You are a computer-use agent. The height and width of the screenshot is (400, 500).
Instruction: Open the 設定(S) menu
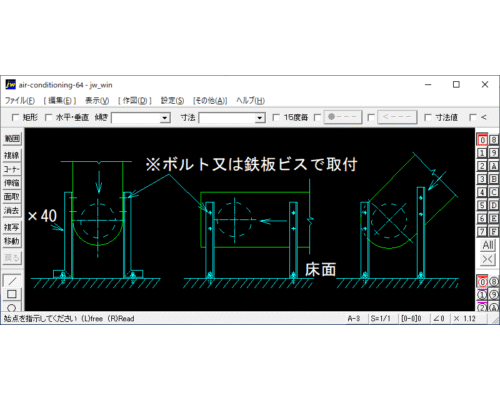(172, 101)
